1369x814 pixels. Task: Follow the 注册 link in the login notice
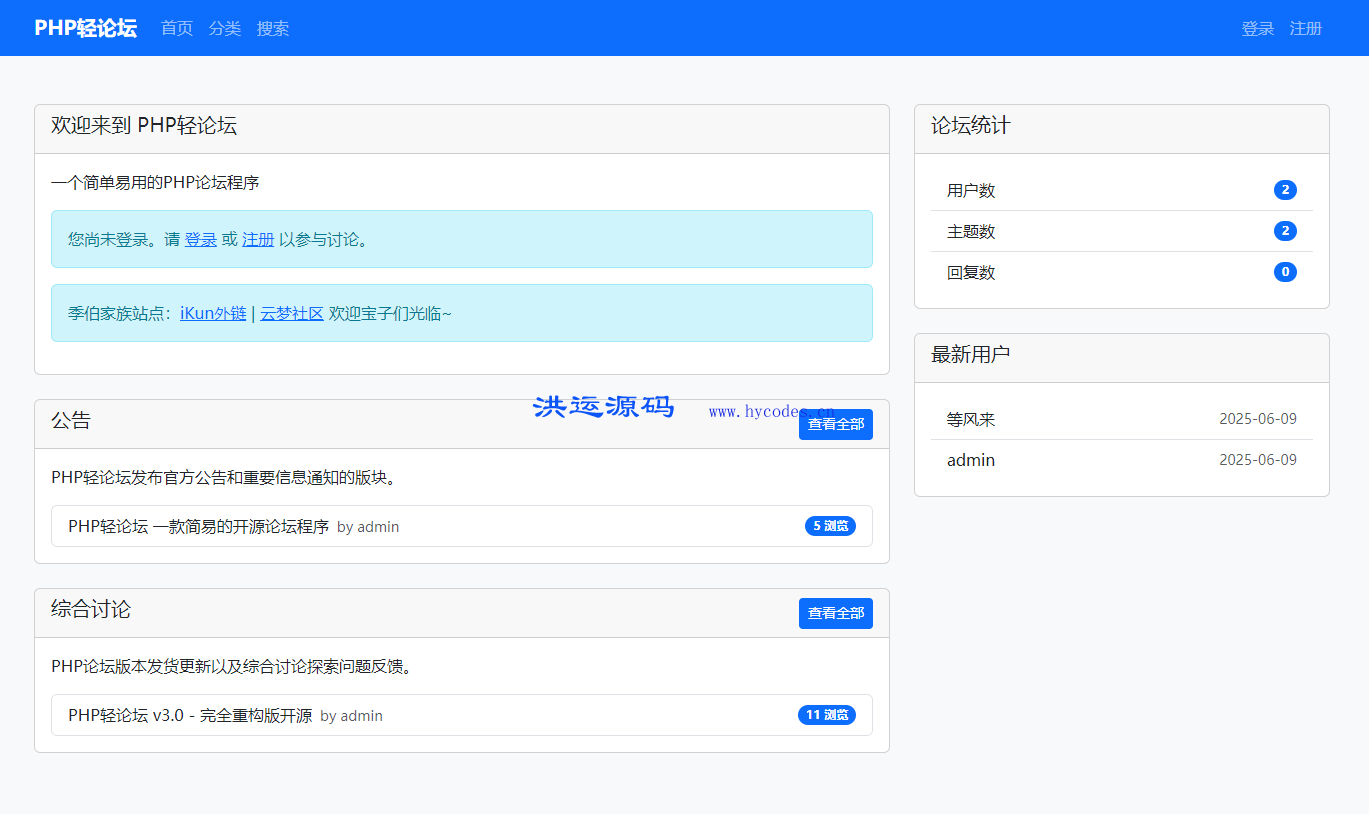(x=258, y=239)
